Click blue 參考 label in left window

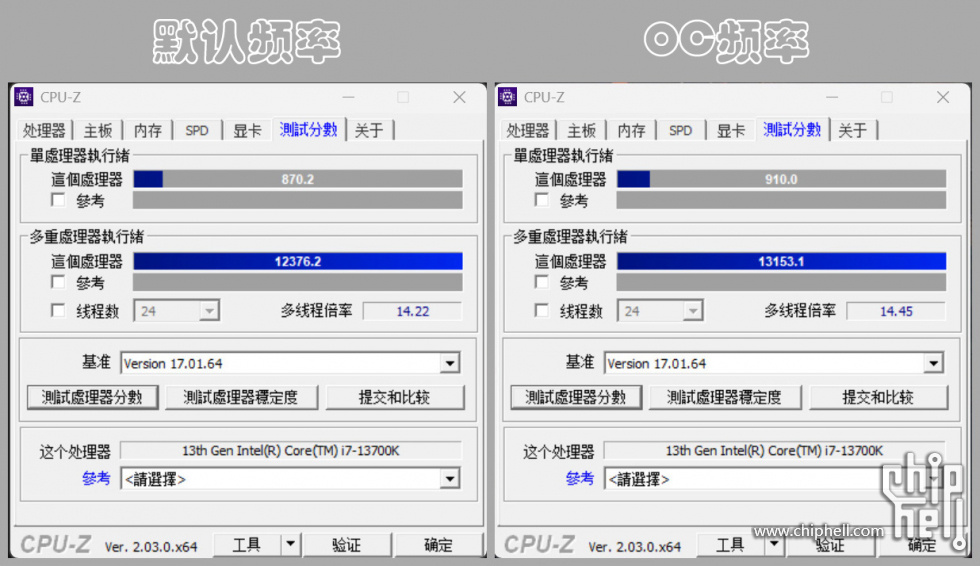[96, 479]
